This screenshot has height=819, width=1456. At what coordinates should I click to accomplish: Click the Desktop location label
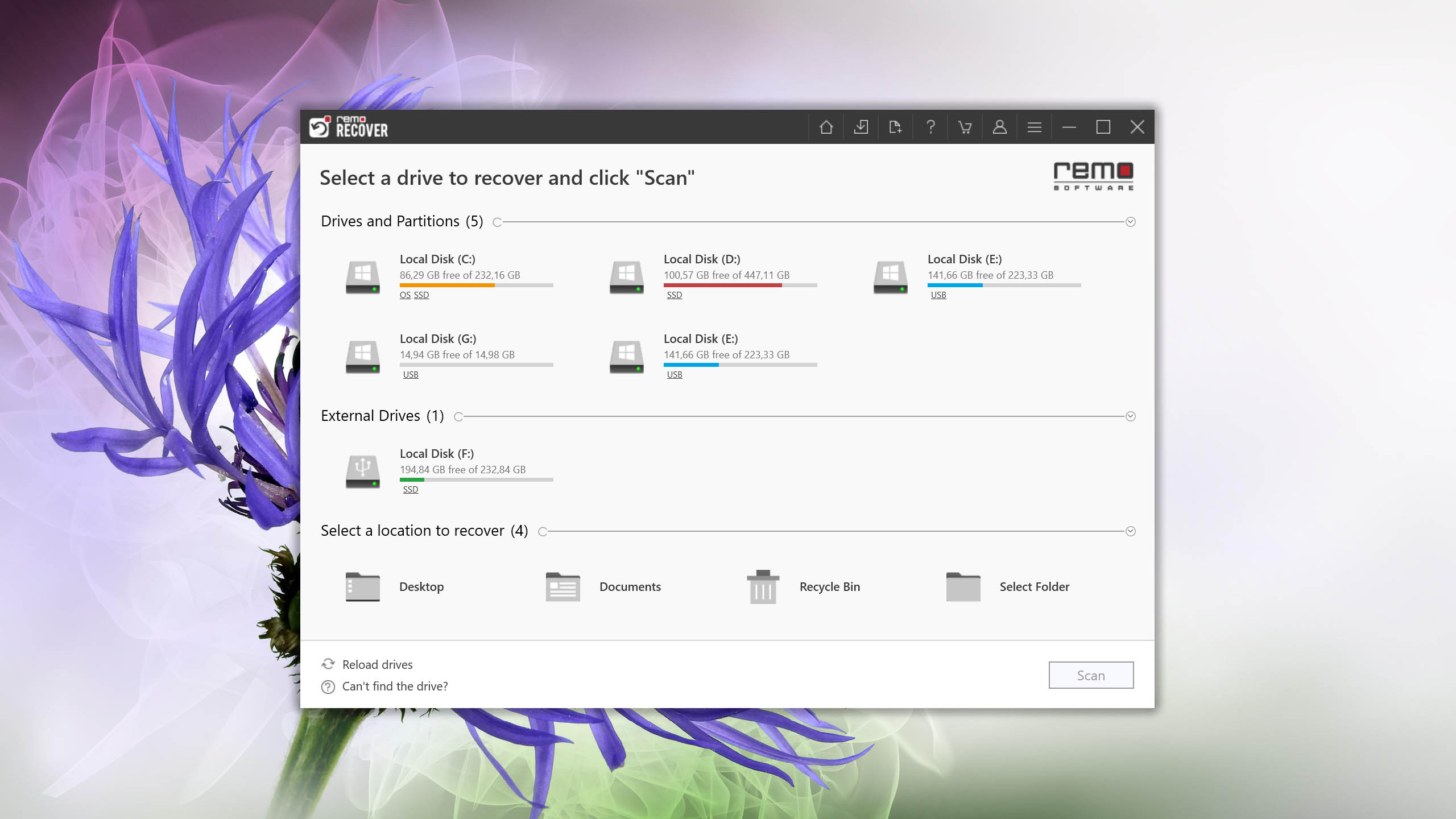click(x=421, y=586)
